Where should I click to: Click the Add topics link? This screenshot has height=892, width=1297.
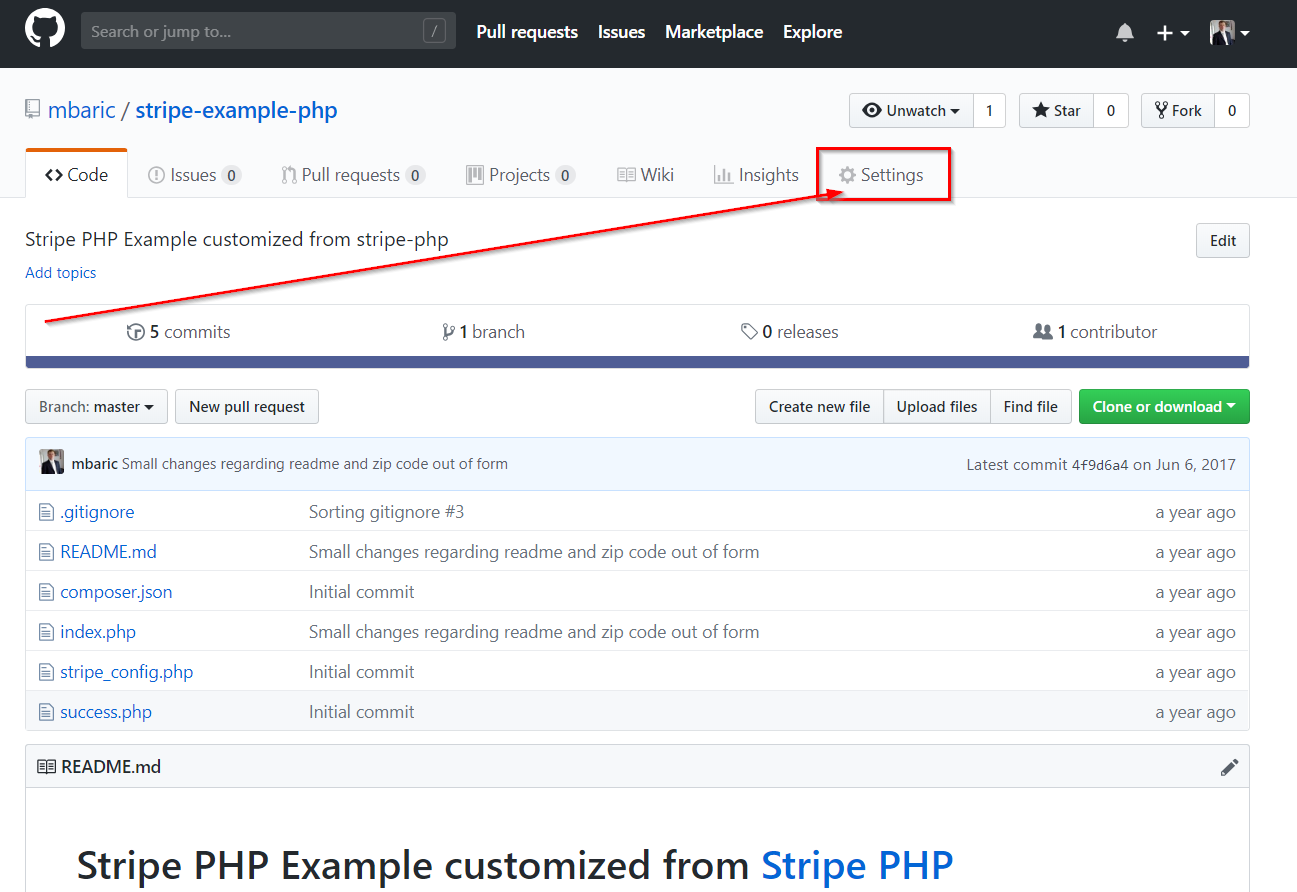[61, 273]
